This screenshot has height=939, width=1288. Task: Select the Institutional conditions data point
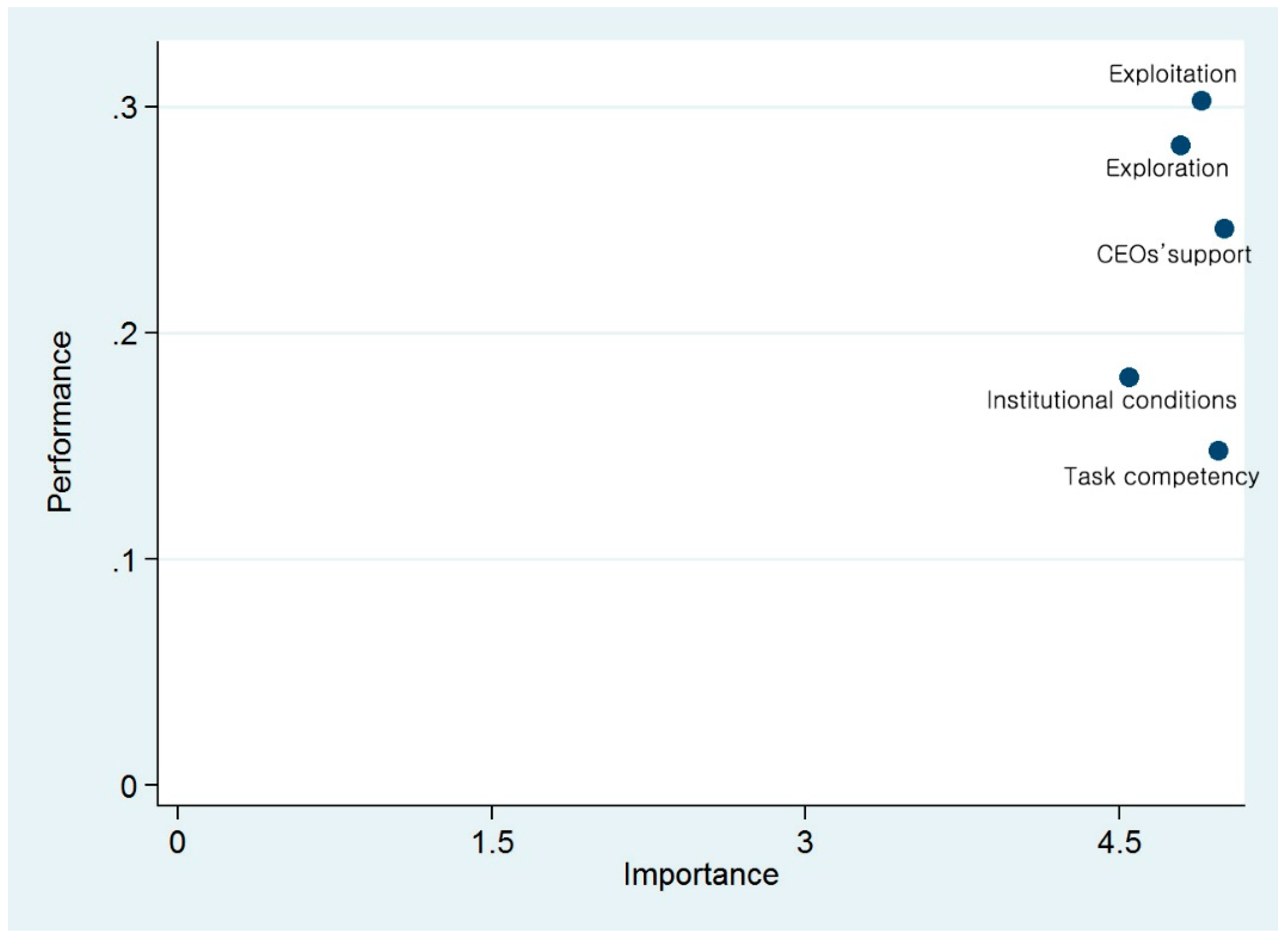coord(1129,378)
